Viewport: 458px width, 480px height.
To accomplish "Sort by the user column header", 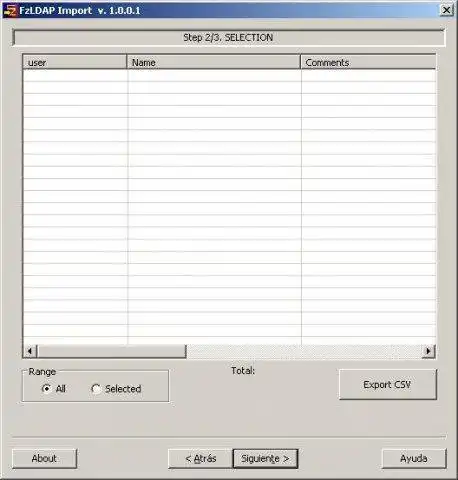I will (x=75, y=62).
